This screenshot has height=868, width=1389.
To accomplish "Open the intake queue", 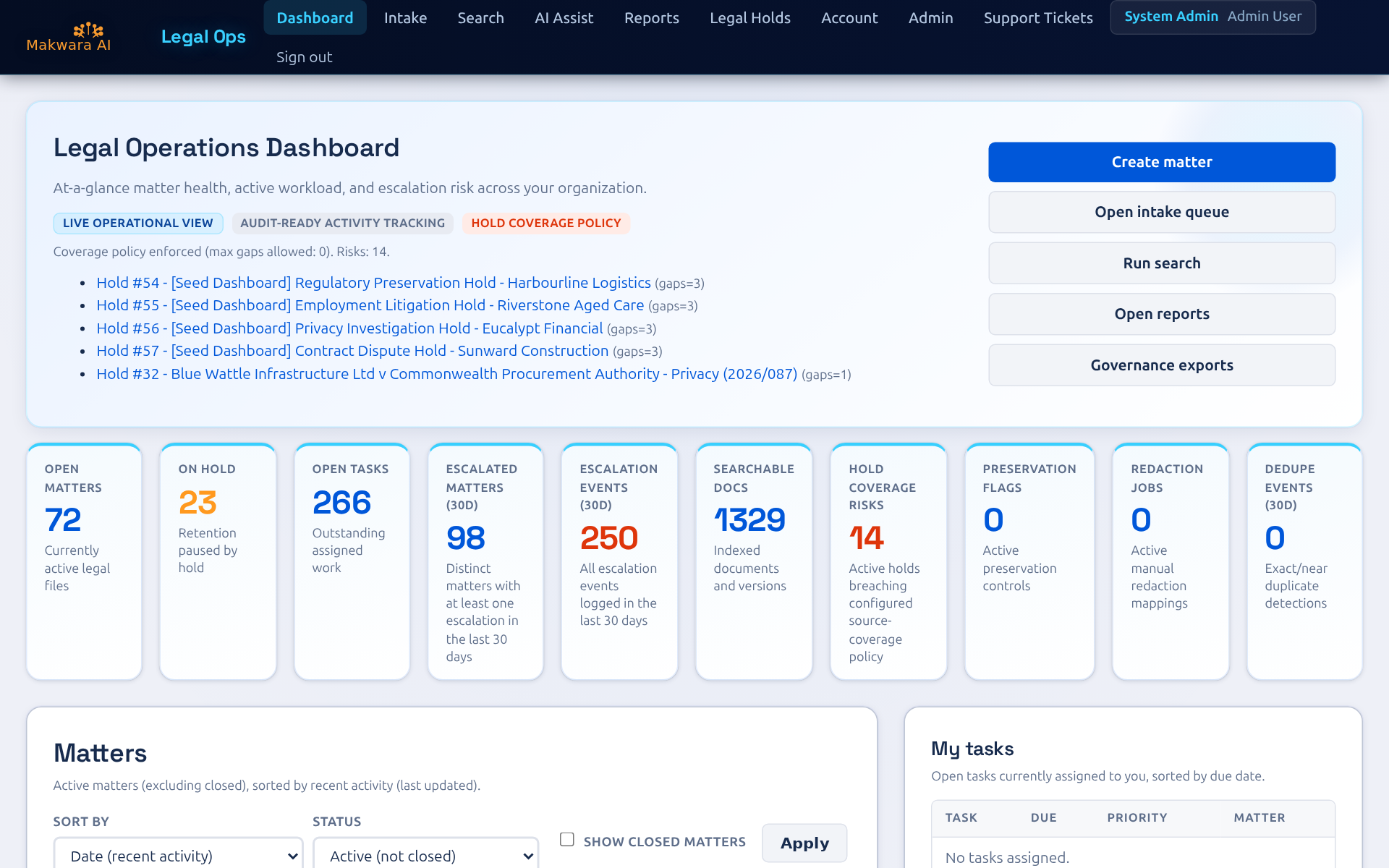I will [1161, 212].
